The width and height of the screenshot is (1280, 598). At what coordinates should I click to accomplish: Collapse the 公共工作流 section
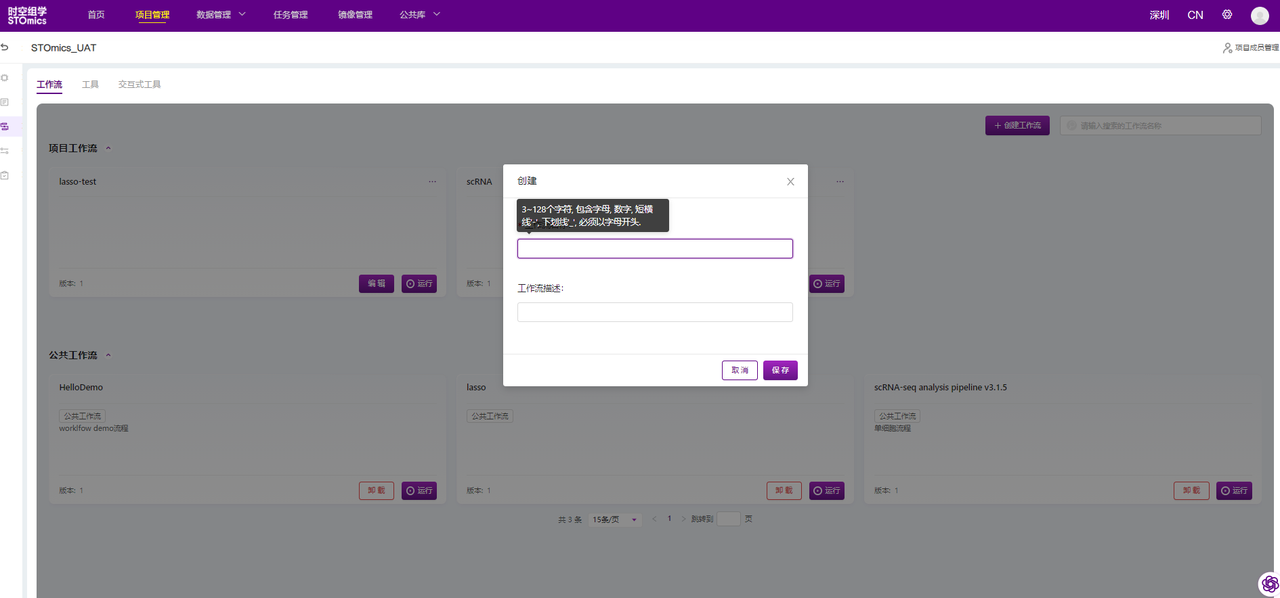click(108, 355)
